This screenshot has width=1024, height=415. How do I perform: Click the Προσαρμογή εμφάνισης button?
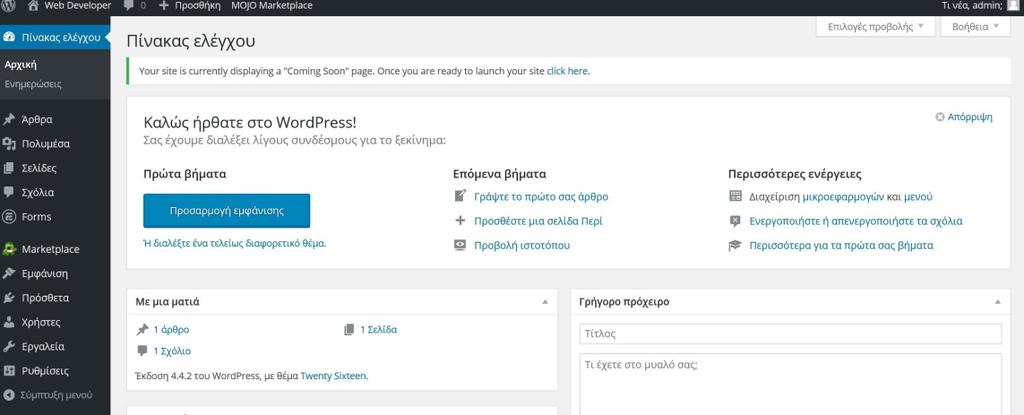(227, 210)
